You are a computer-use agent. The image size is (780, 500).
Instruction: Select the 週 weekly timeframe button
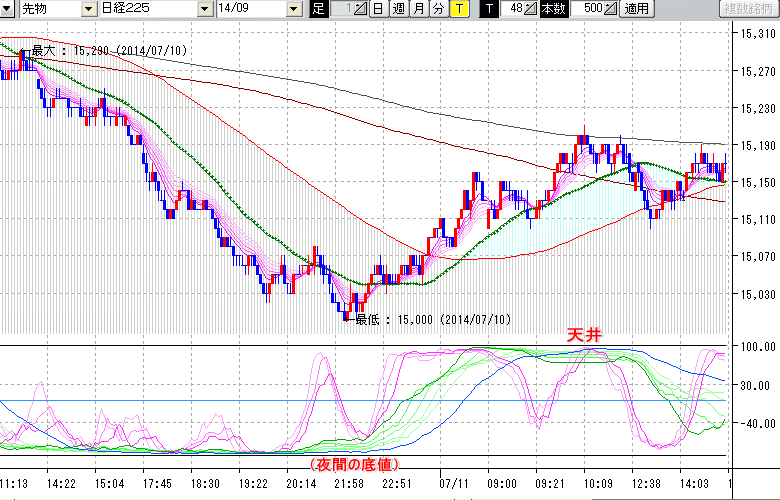[398, 9]
